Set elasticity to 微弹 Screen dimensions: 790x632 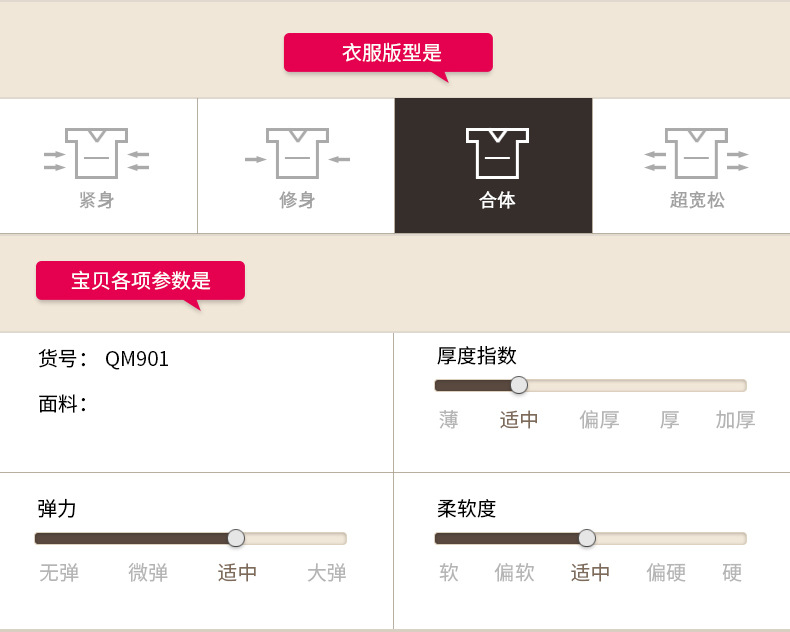[148, 573]
